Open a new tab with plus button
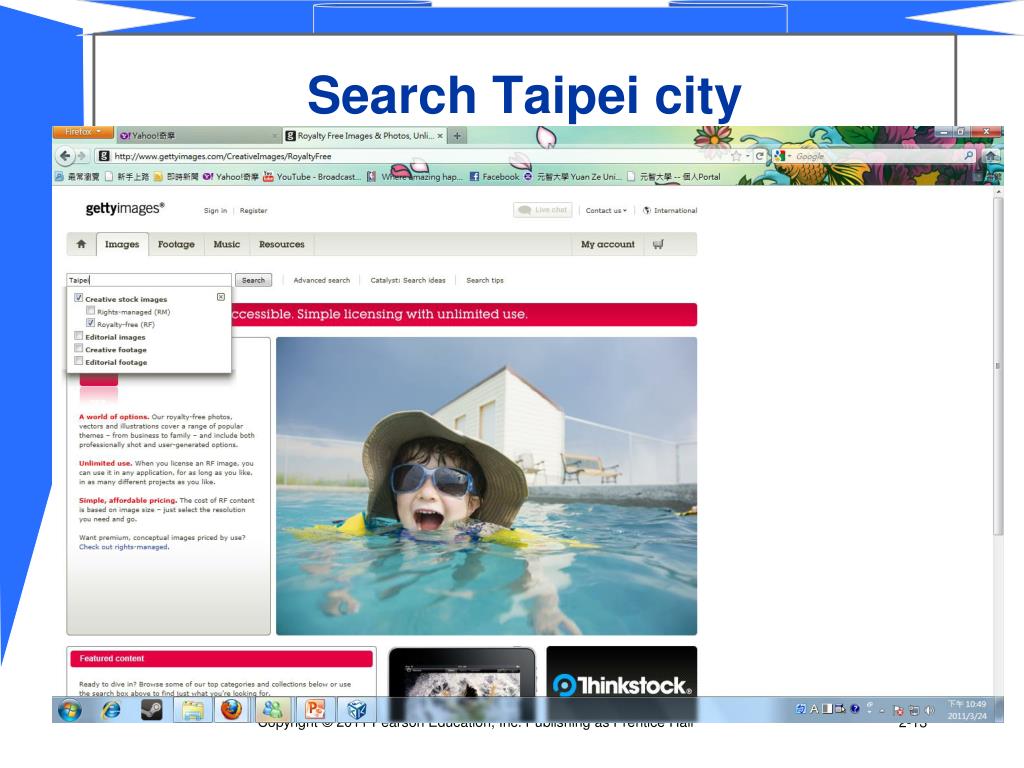 point(457,136)
